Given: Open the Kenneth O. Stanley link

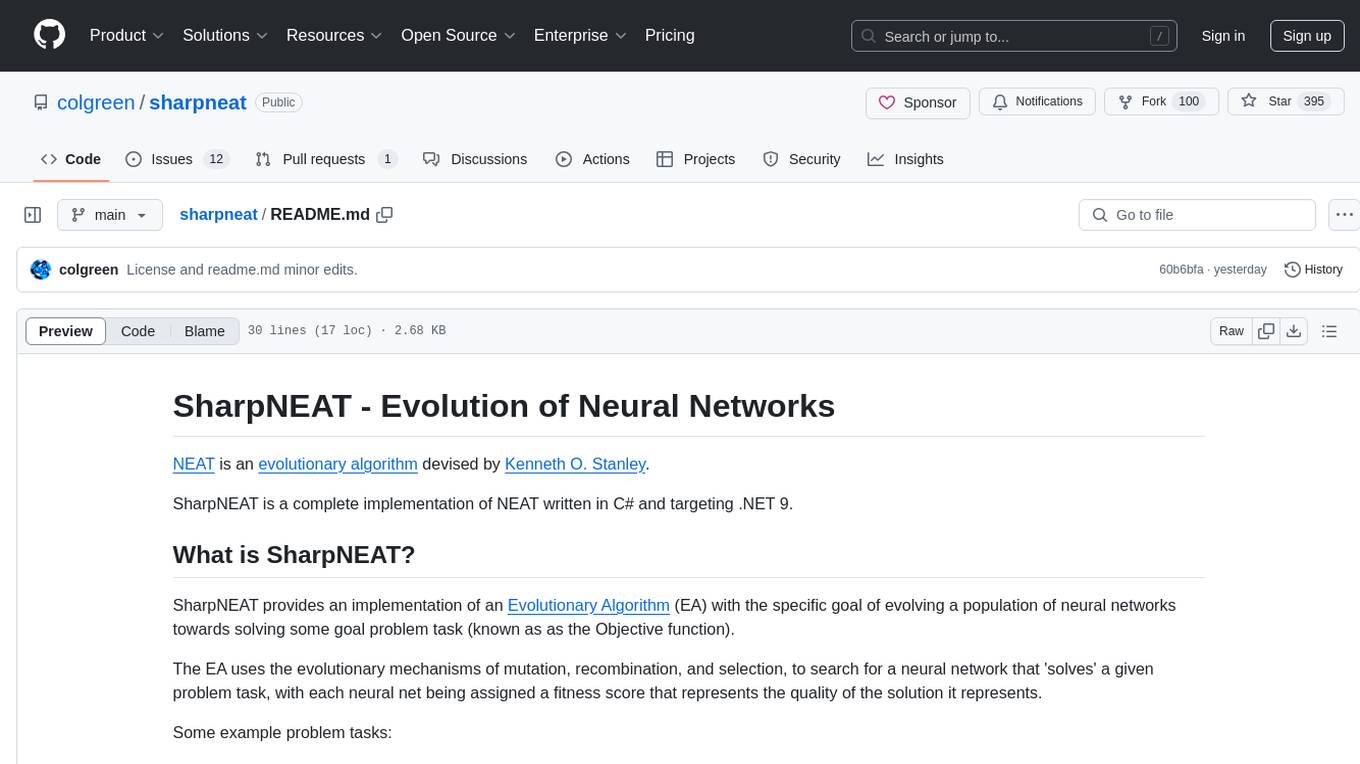Looking at the screenshot, I should click(x=575, y=463).
